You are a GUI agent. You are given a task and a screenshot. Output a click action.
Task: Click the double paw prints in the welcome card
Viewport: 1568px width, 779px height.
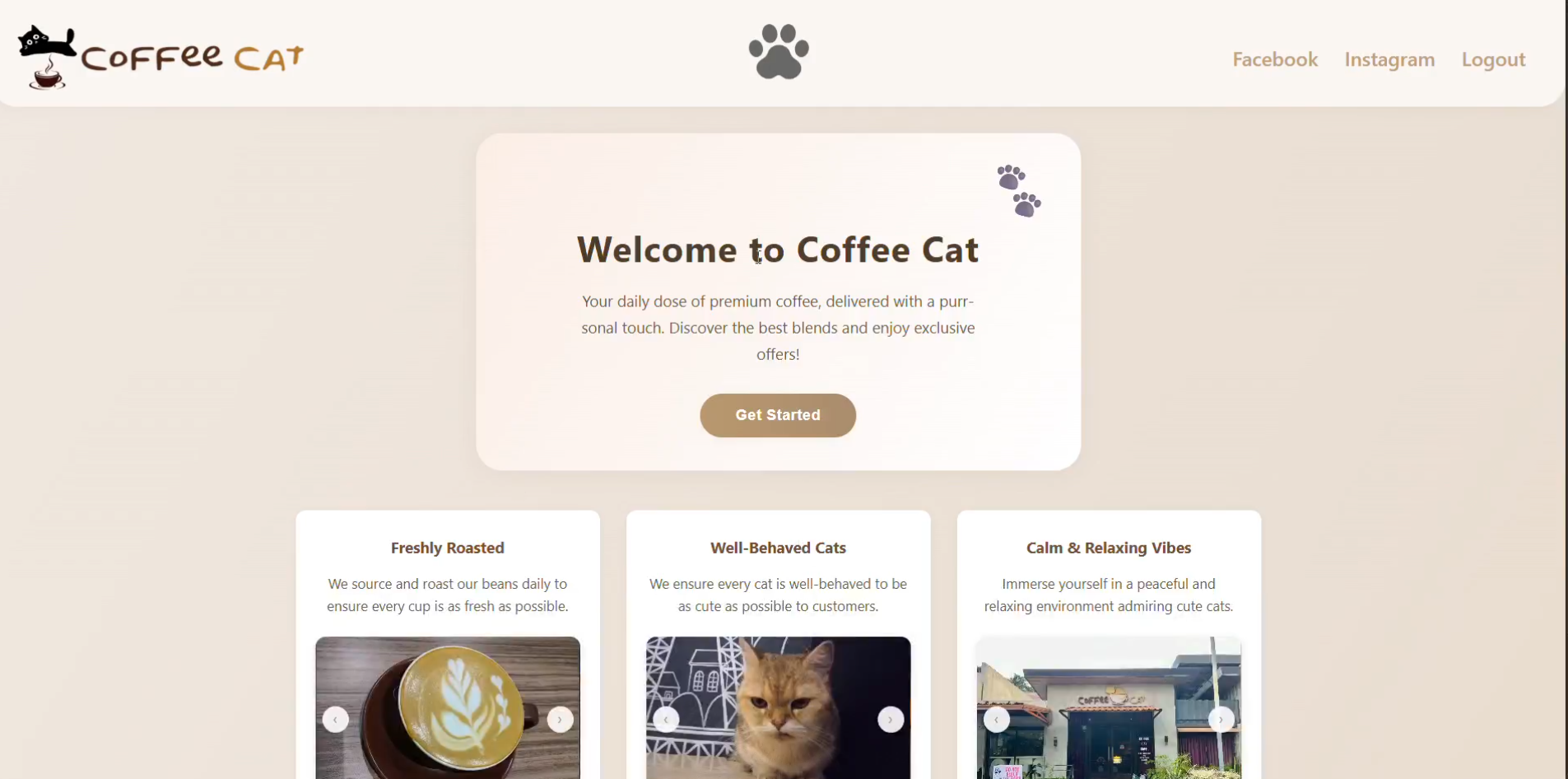pos(1019,191)
